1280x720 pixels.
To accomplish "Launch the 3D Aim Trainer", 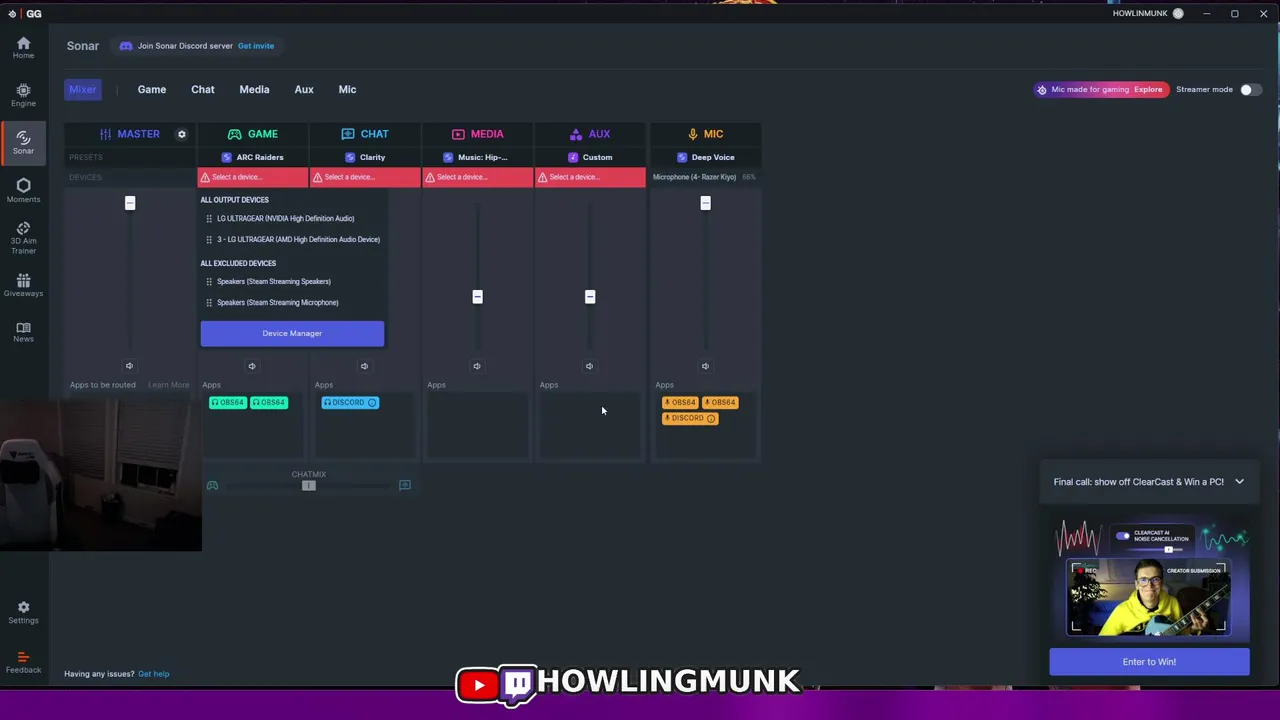I will coord(23,238).
